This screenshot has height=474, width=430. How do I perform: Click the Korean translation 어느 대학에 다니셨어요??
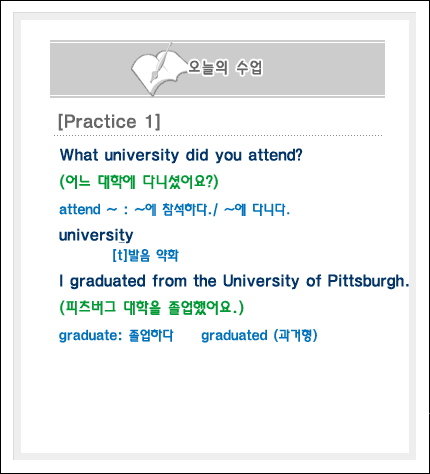pyautogui.click(x=139, y=182)
